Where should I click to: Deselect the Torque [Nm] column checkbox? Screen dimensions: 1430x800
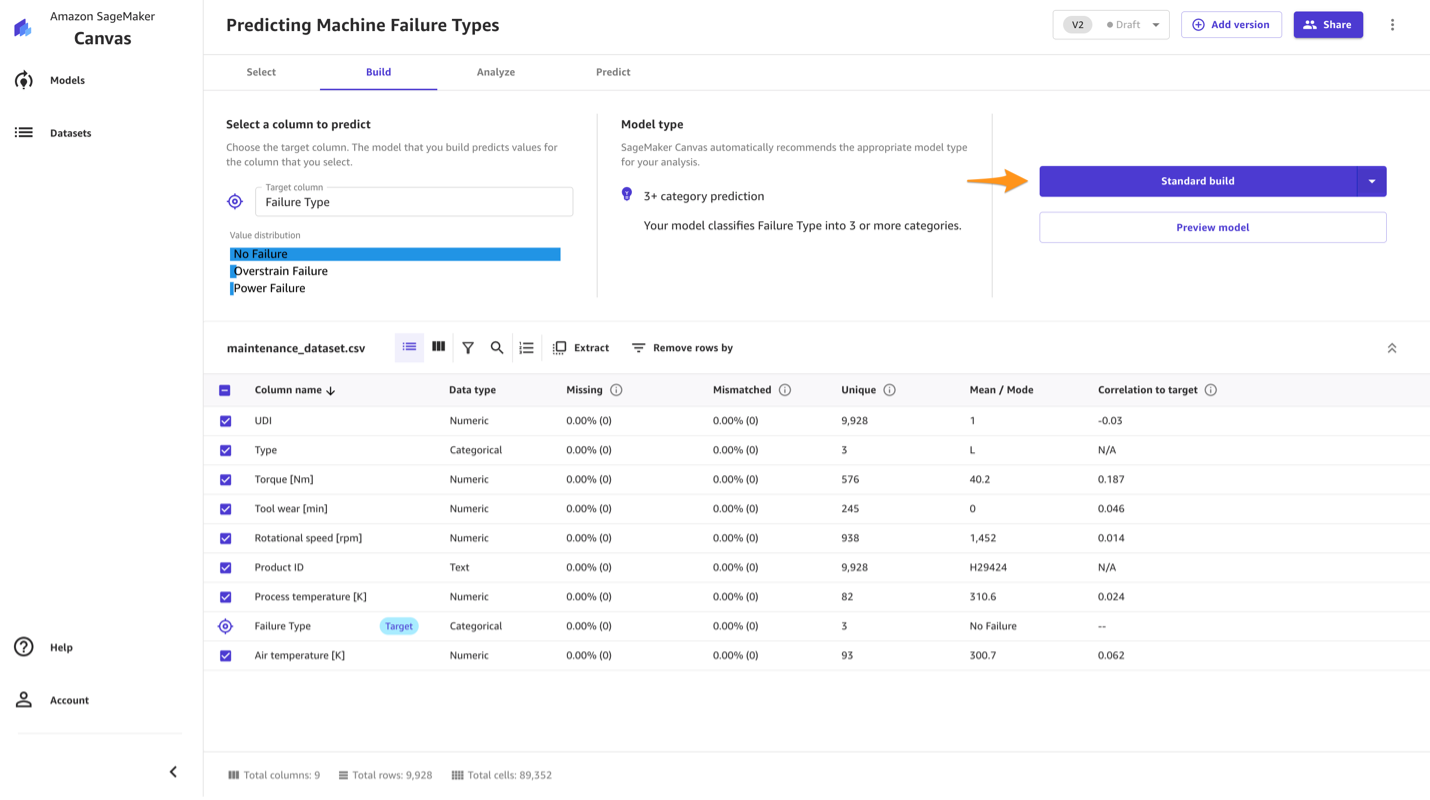click(x=225, y=480)
